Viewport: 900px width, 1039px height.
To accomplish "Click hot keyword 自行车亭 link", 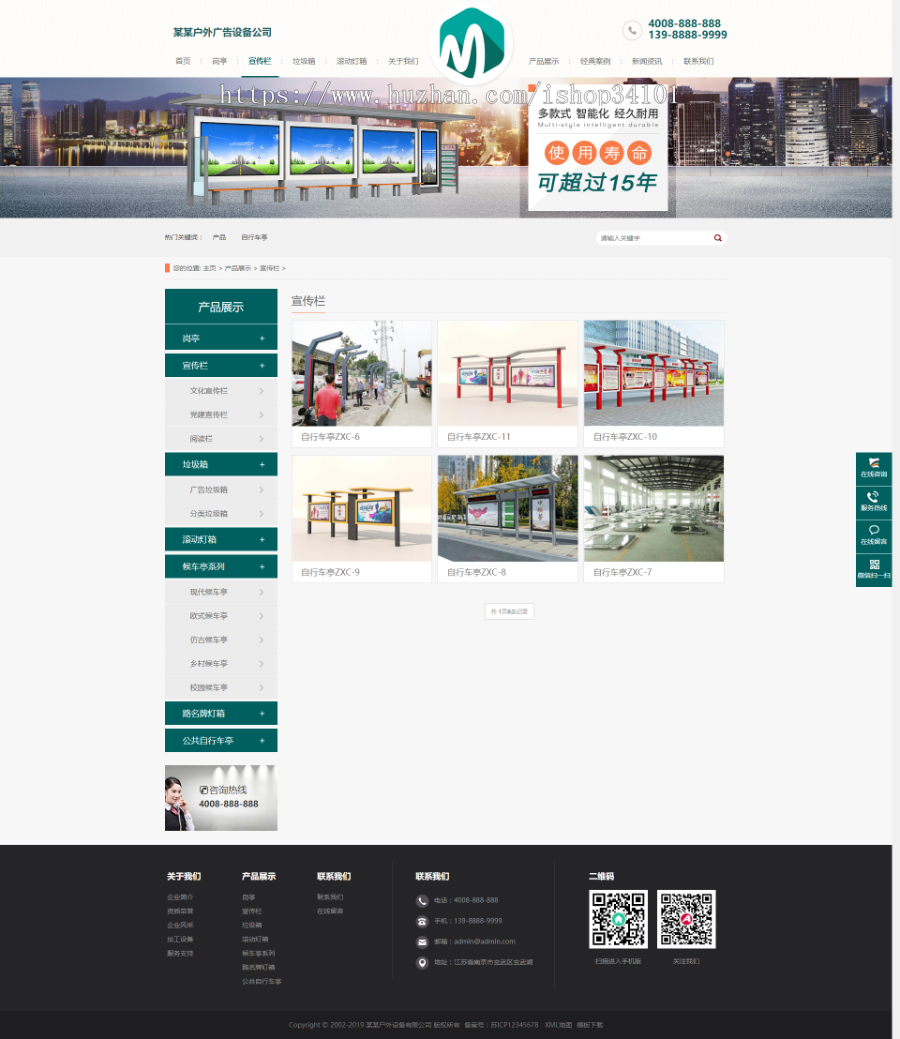I will tap(254, 237).
